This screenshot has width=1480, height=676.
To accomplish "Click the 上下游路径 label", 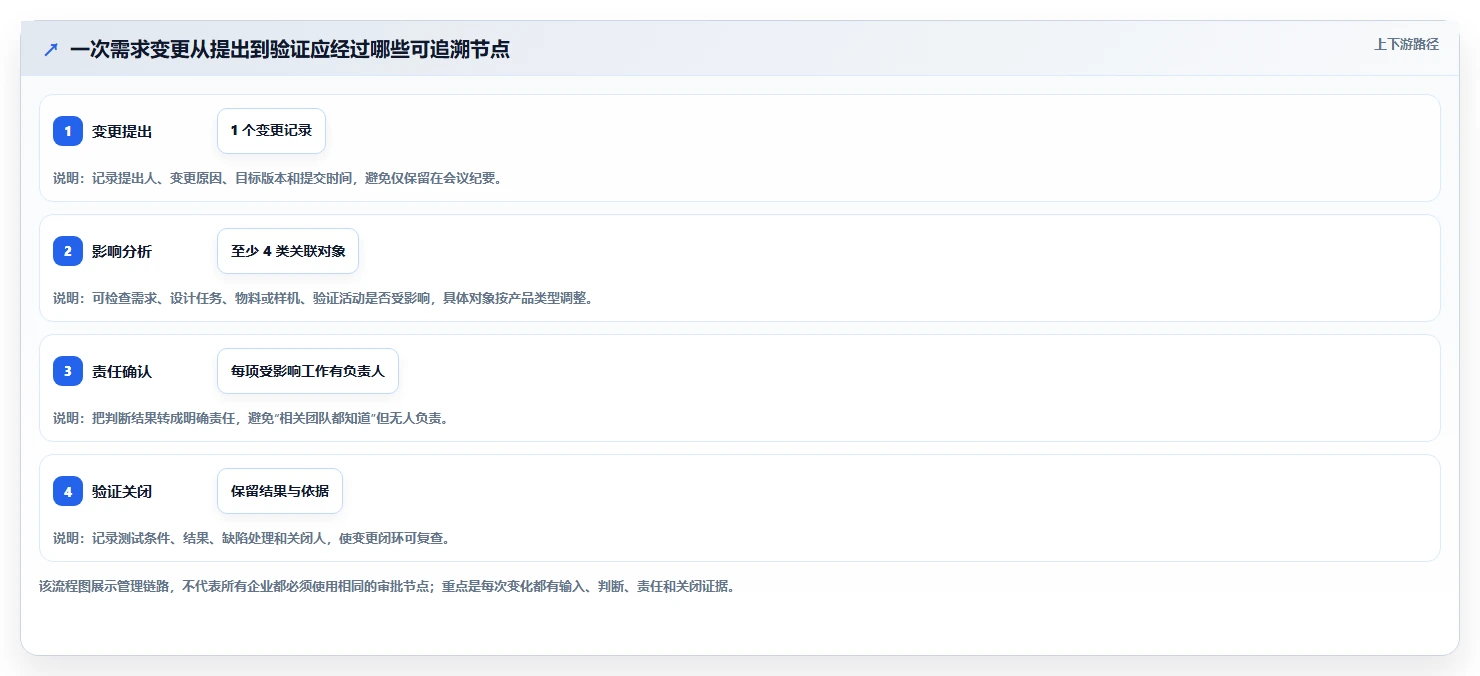I will click(x=1406, y=44).
